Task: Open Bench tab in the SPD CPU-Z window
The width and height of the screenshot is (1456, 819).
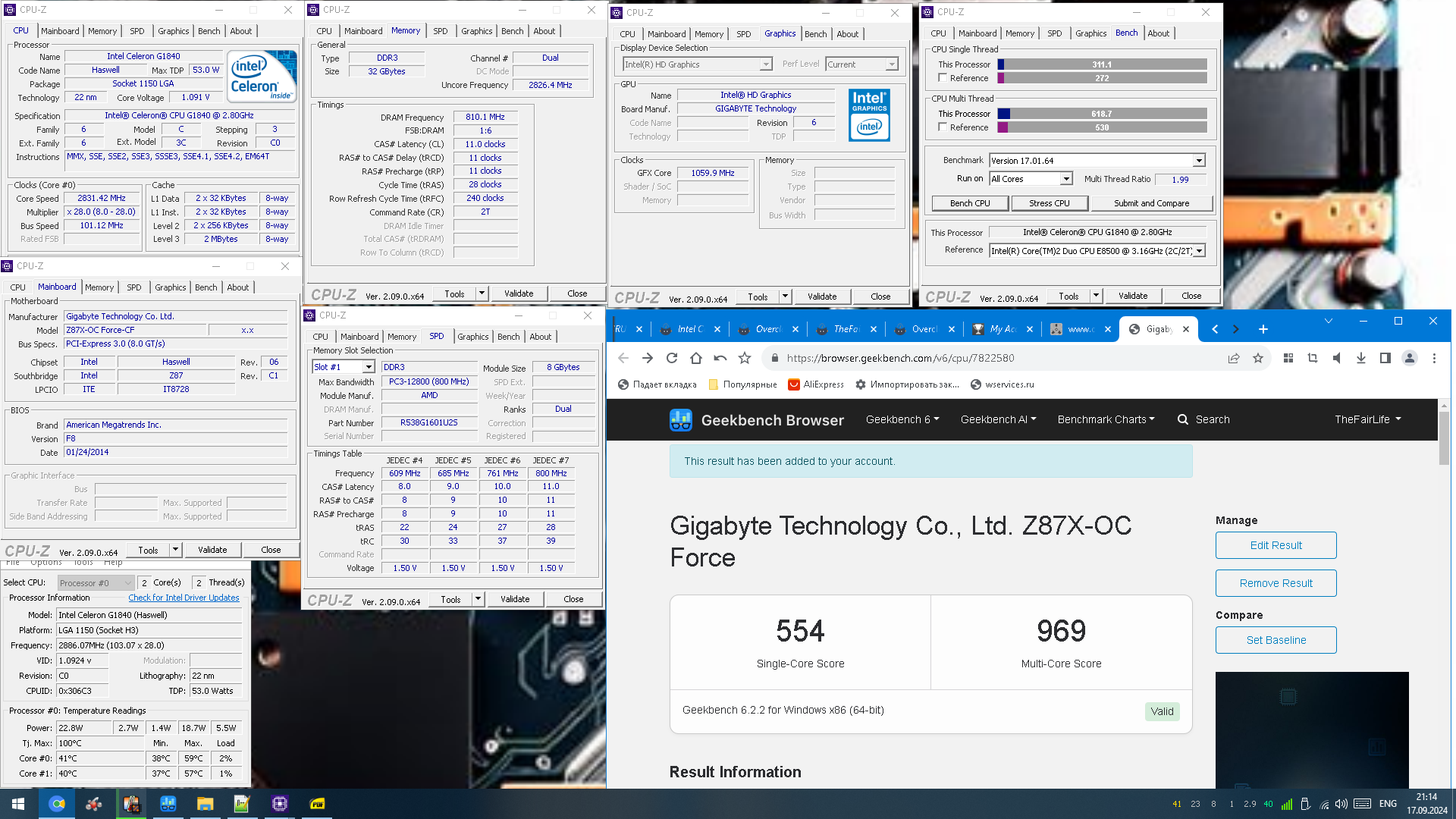Action: pyautogui.click(x=508, y=337)
